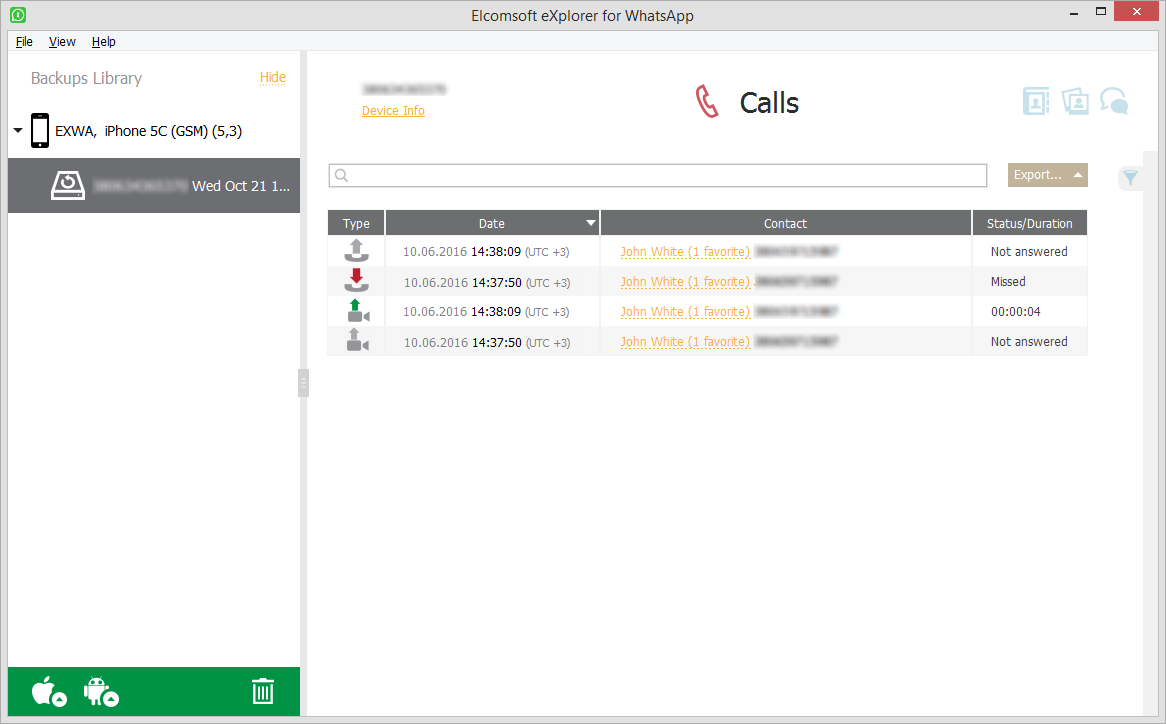Open the Chats view icon
The image size is (1166, 724).
pos(1114,101)
